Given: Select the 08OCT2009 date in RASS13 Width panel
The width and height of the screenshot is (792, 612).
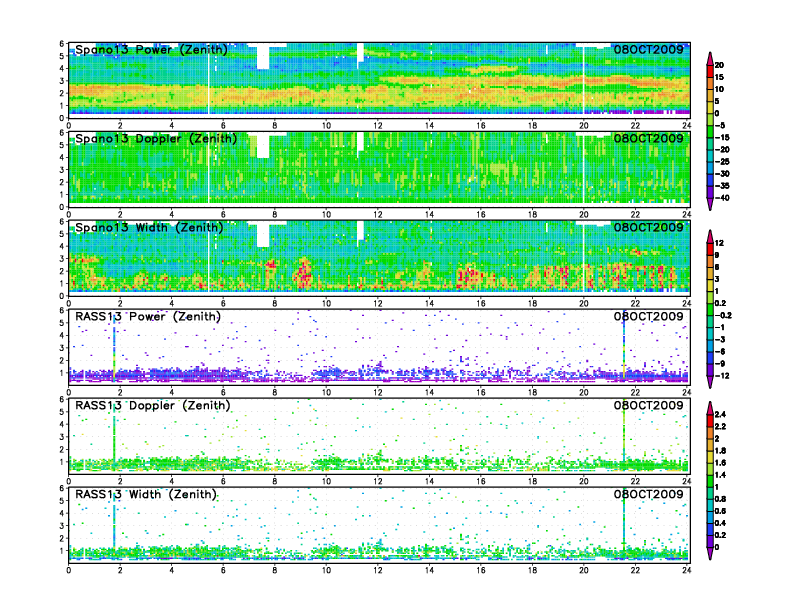Looking at the screenshot, I should [x=648, y=494].
